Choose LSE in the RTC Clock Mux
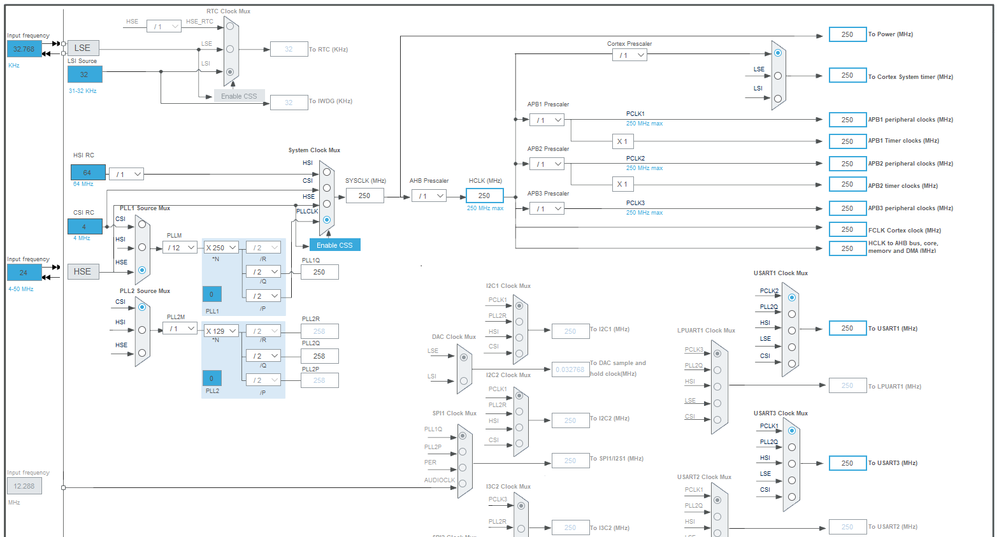Viewport: 999px width, 537px height. point(230,49)
